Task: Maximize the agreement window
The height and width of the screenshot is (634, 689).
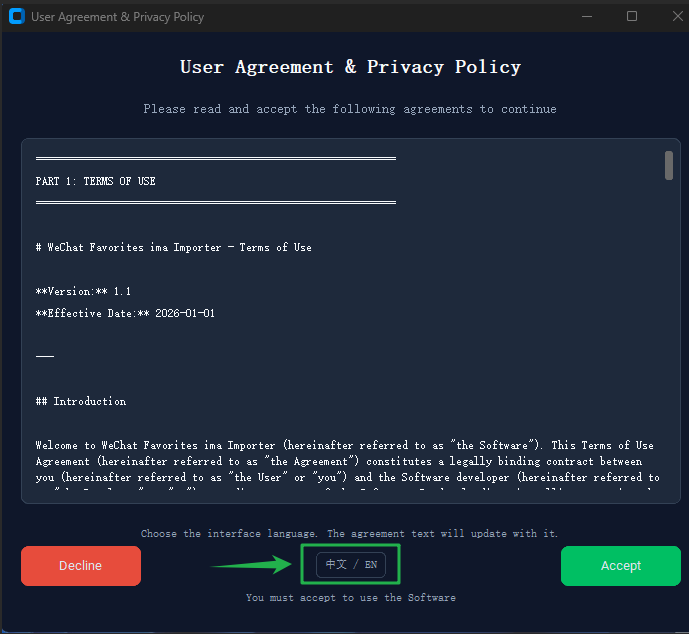Action: [632, 17]
